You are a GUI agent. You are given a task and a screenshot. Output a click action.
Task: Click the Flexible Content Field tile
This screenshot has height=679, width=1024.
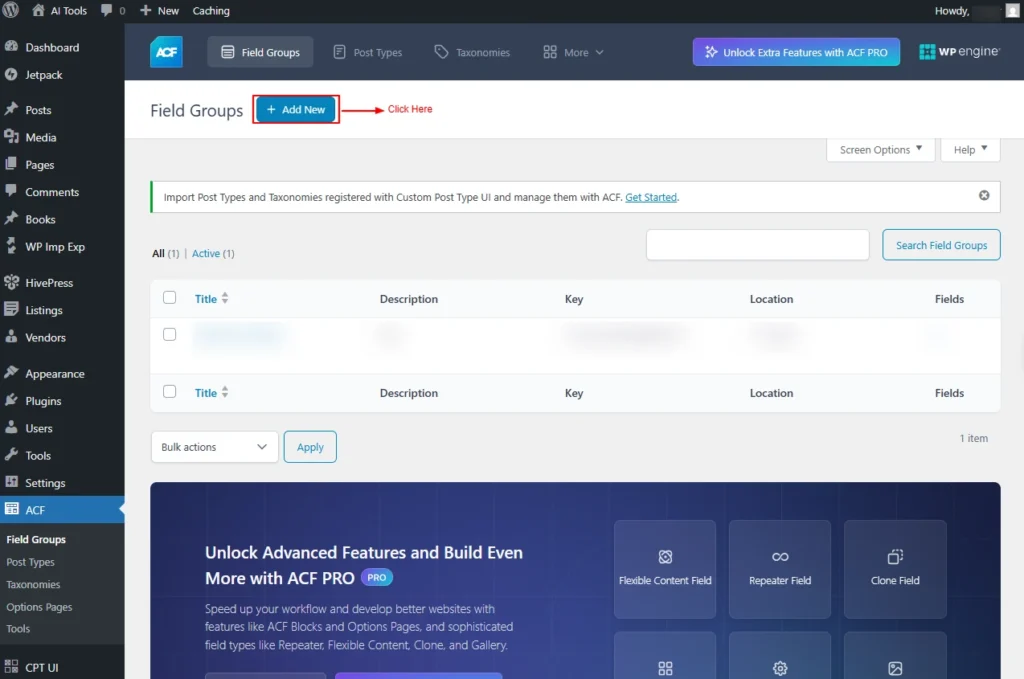coord(665,568)
